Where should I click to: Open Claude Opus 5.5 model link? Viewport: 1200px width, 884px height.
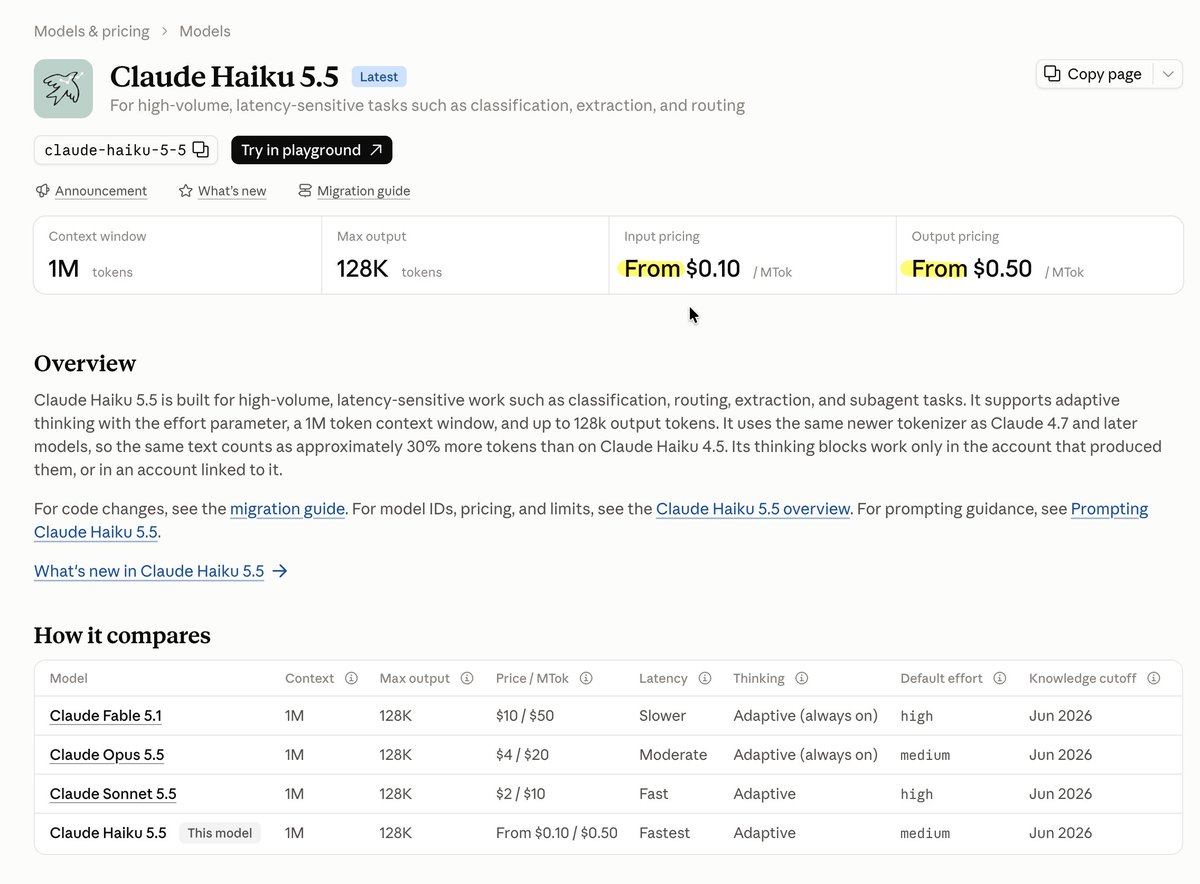tap(107, 755)
